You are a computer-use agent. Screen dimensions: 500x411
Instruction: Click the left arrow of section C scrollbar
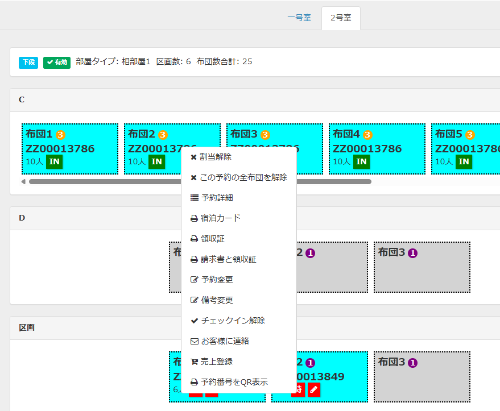click(23, 182)
